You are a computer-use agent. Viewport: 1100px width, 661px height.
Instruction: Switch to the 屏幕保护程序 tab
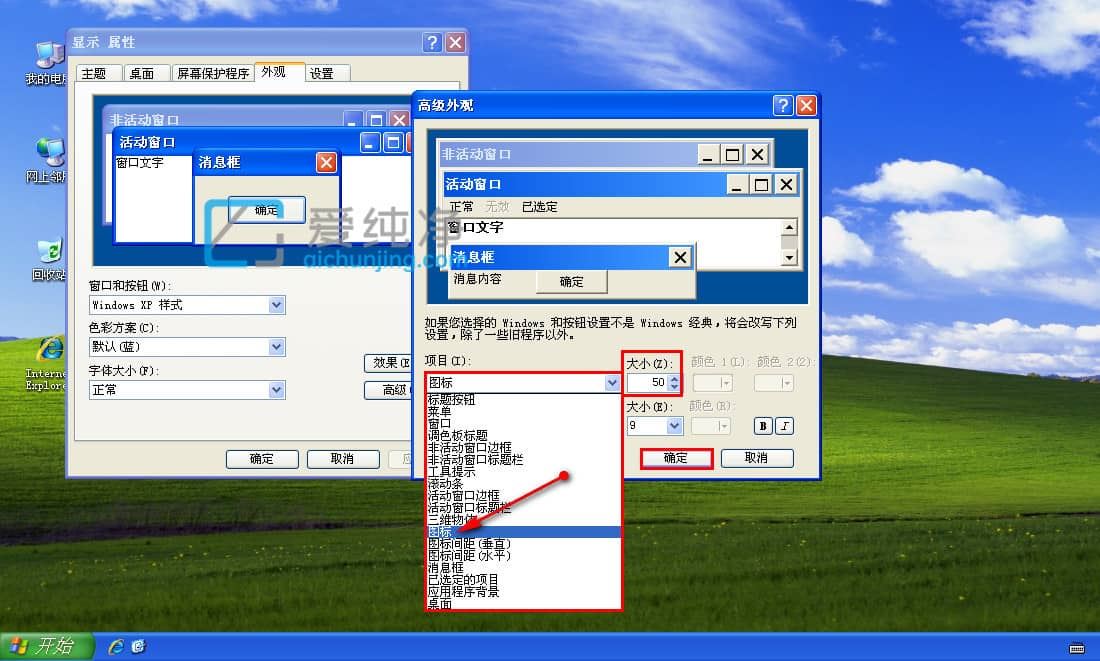213,73
